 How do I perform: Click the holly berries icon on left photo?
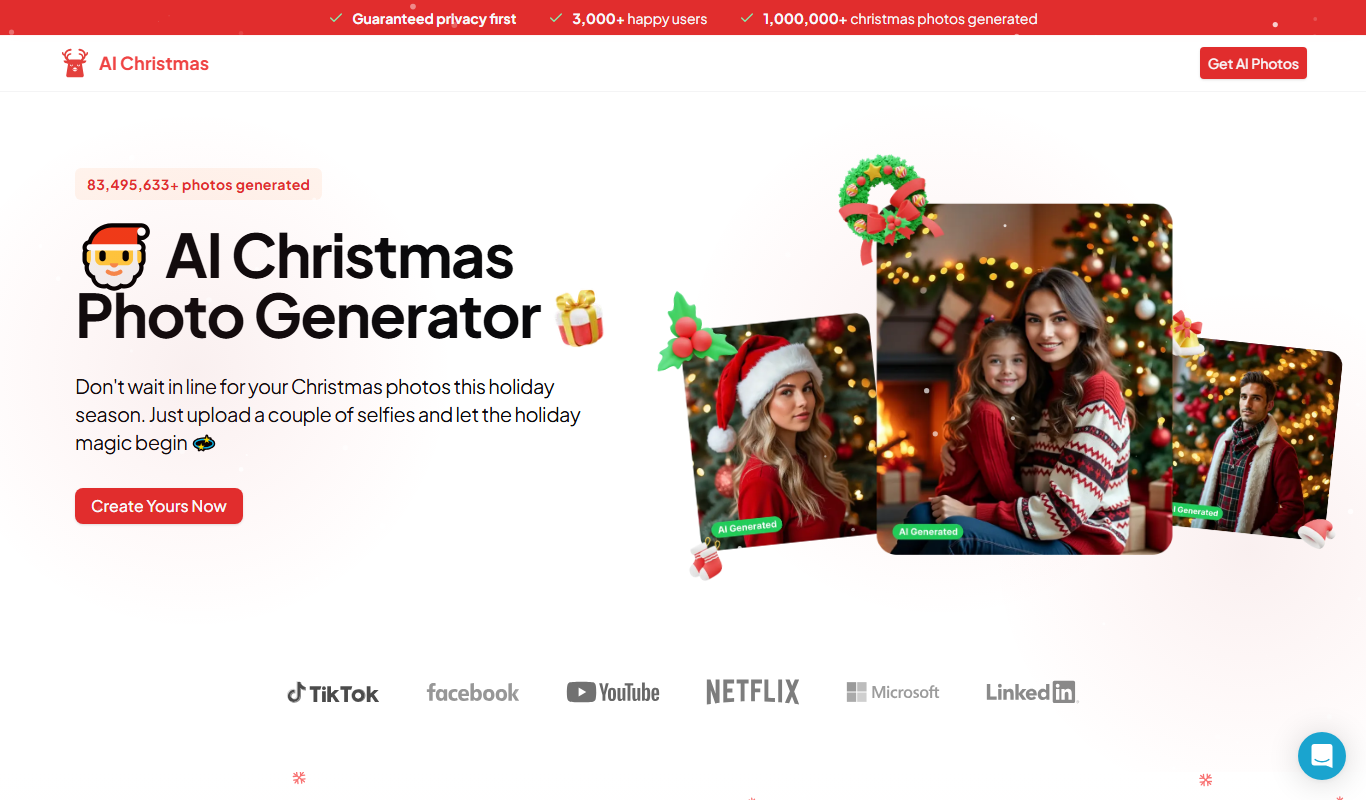click(x=694, y=333)
